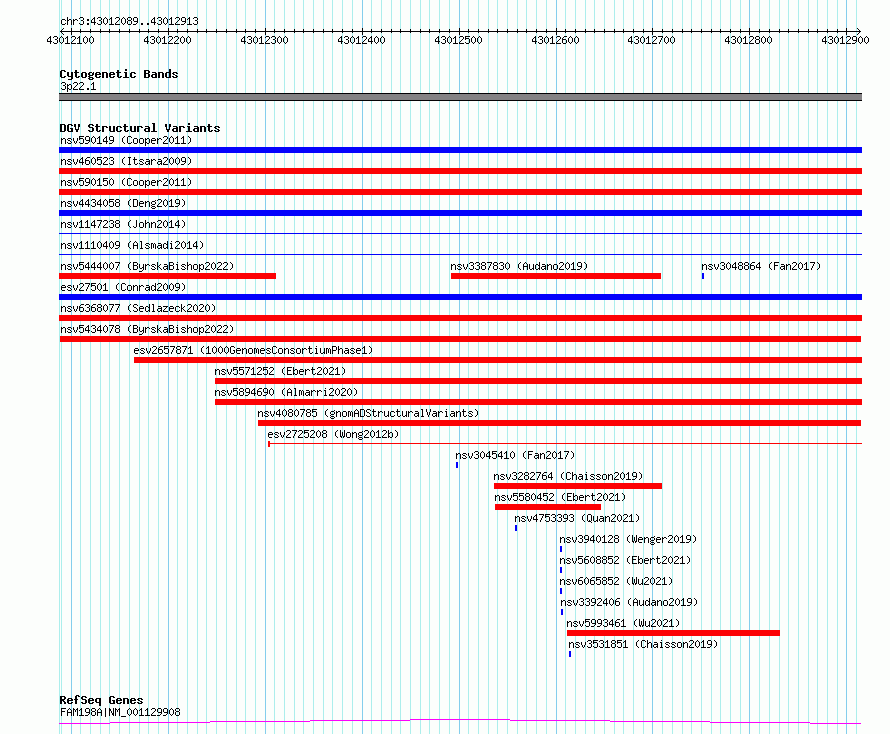
Task: Click the nsv5894690 (Almarri2020) label
Action: click(x=286, y=392)
